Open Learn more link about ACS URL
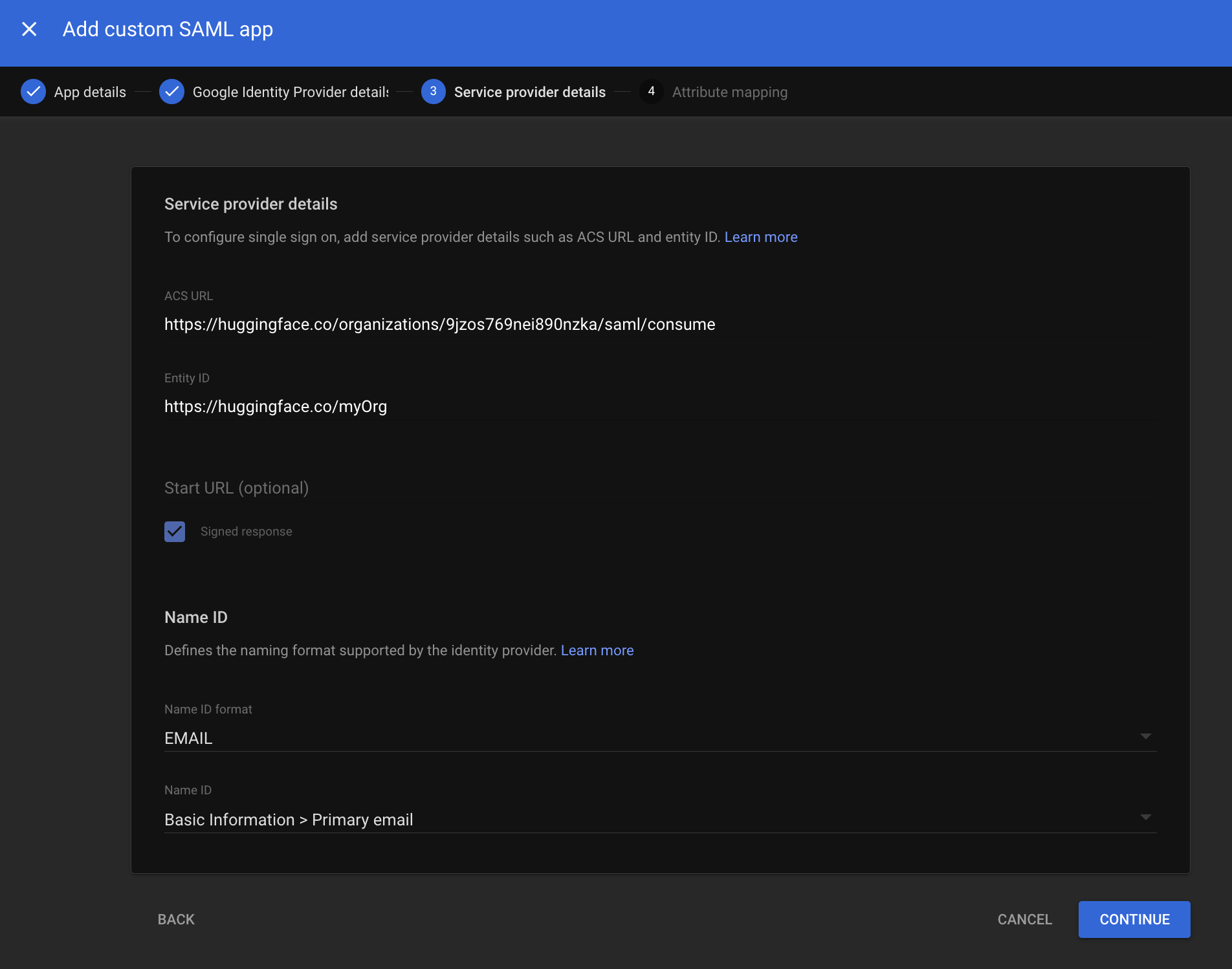The width and height of the screenshot is (1232, 969). click(760, 237)
